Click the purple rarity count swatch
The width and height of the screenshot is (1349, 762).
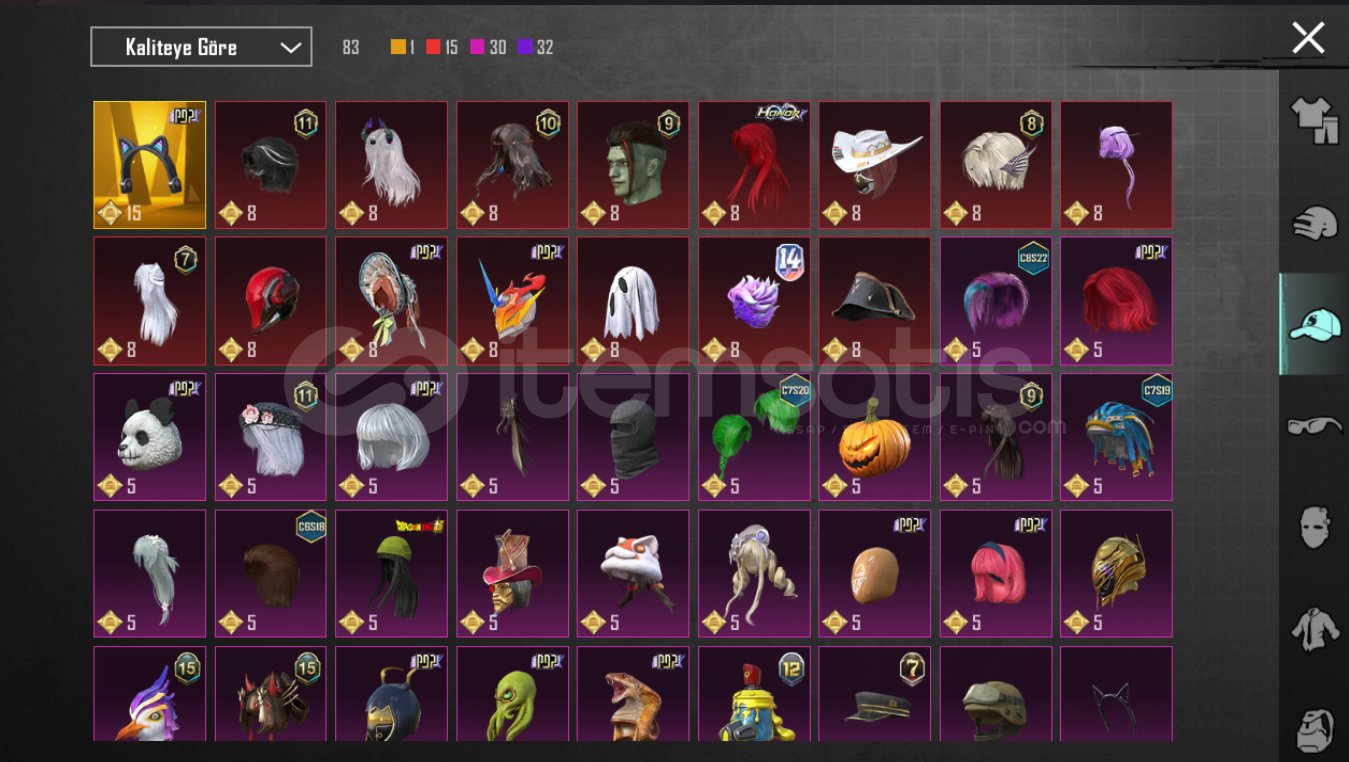click(x=525, y=47)
